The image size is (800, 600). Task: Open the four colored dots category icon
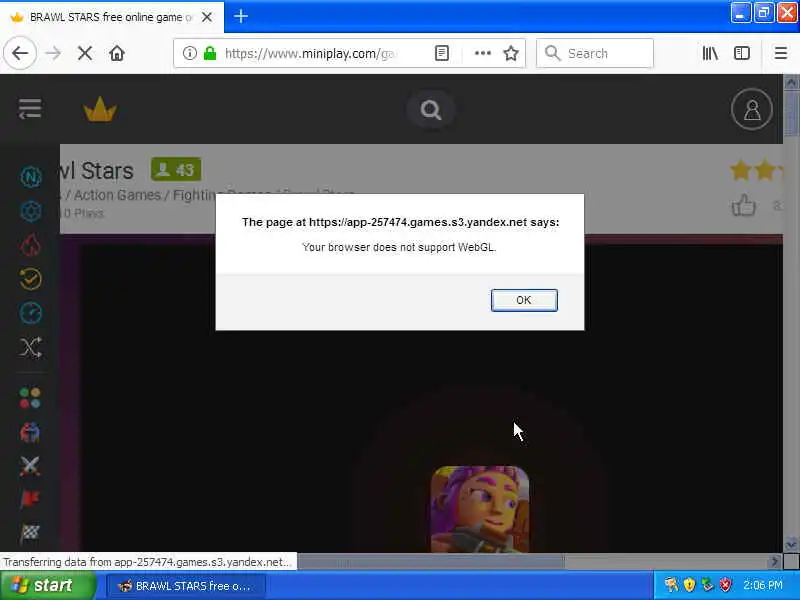click(30, 398)
